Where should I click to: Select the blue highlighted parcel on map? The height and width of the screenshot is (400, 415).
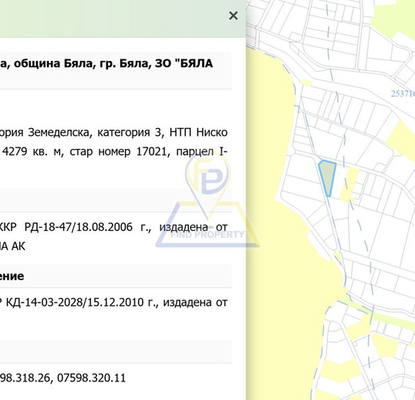coord(327,178)
